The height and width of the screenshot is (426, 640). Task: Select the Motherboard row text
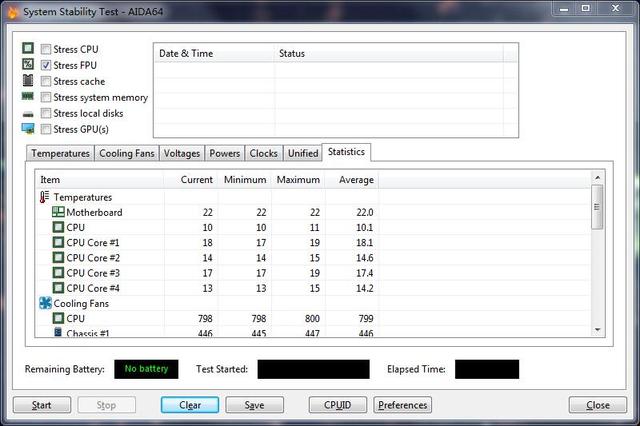tap(94, 212)
